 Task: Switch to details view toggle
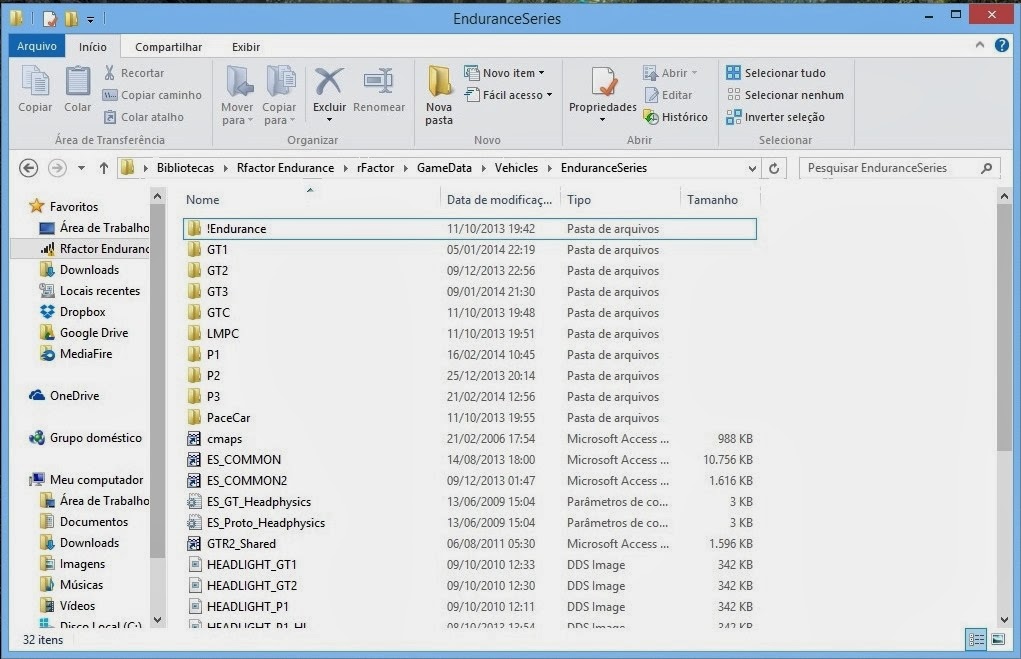976,639
